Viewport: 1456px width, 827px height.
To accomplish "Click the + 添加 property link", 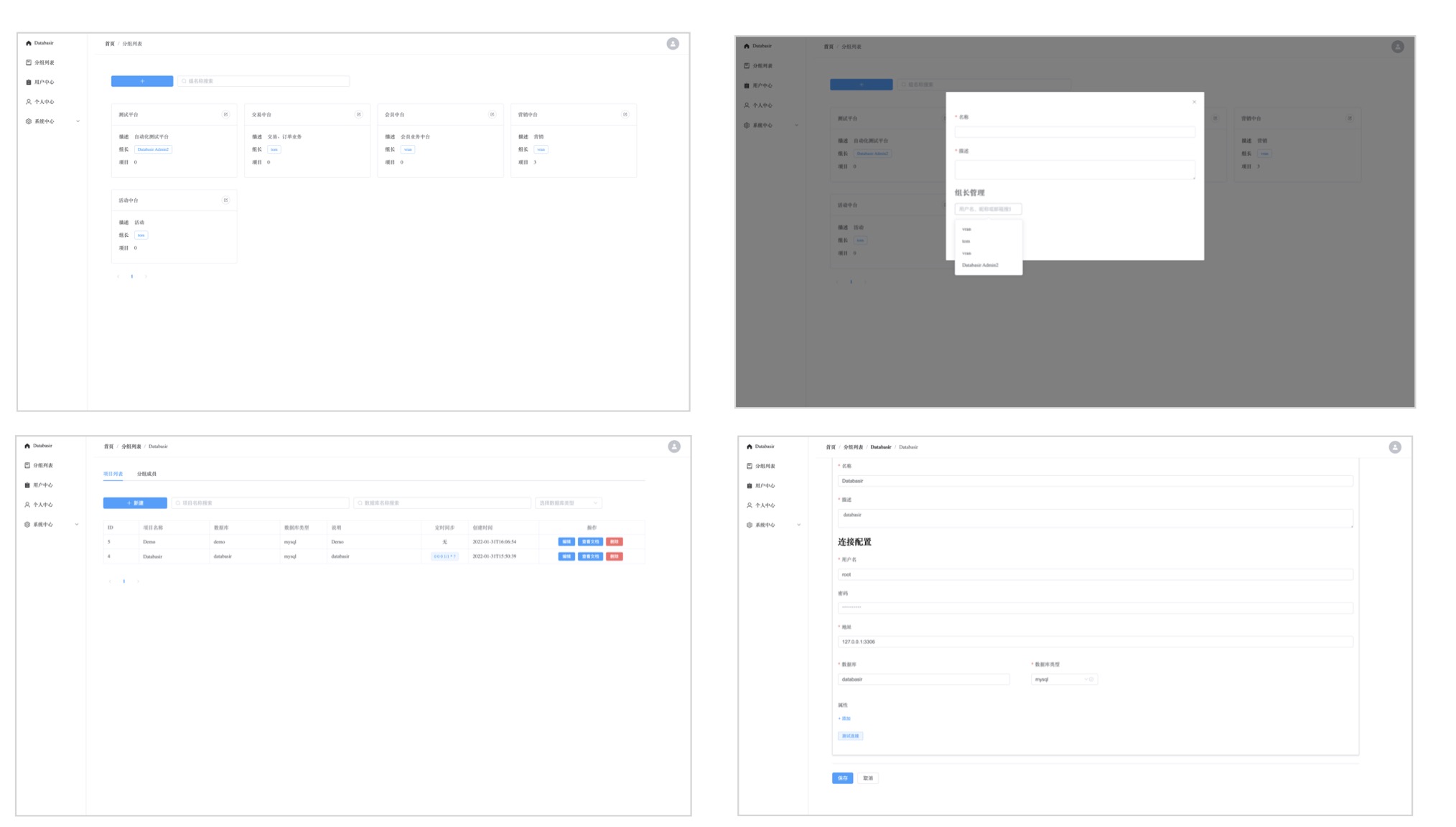I will click(x=844, y=719).
